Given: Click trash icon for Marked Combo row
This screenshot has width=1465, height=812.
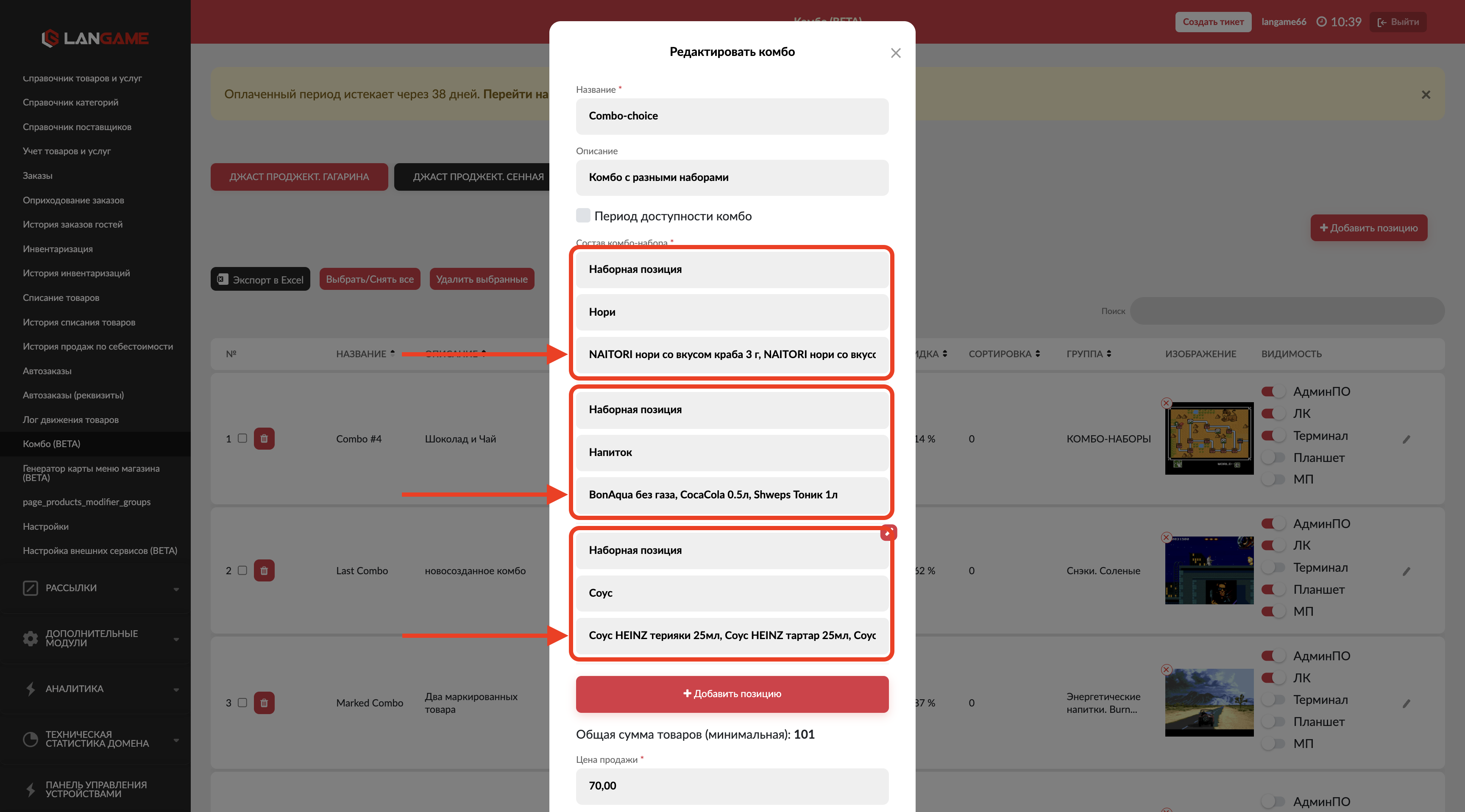Looking at the screenshot, I should coord(264,703).
